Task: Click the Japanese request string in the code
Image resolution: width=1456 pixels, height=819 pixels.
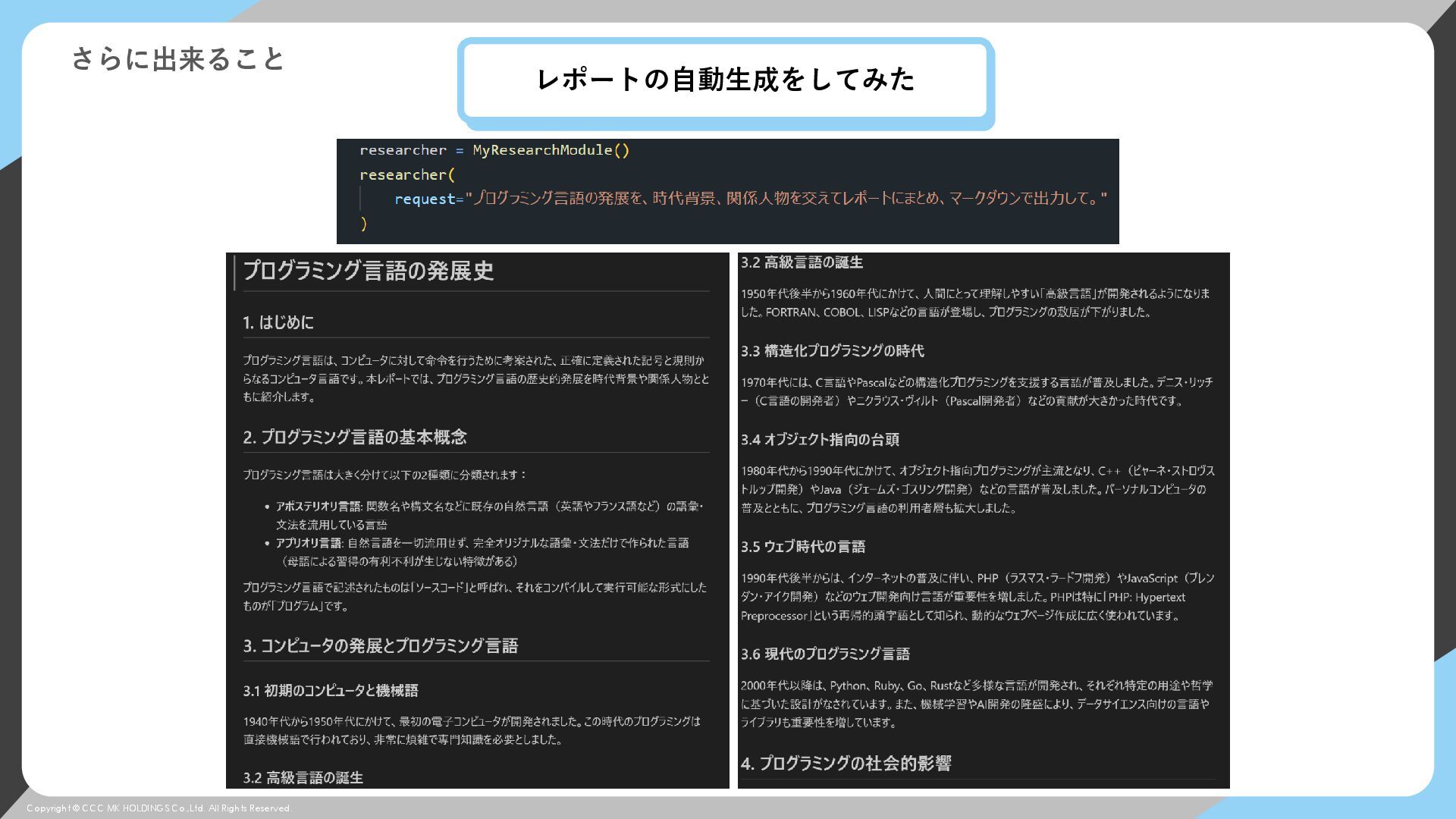Action: pyautogui.click(x=786, y=199)
